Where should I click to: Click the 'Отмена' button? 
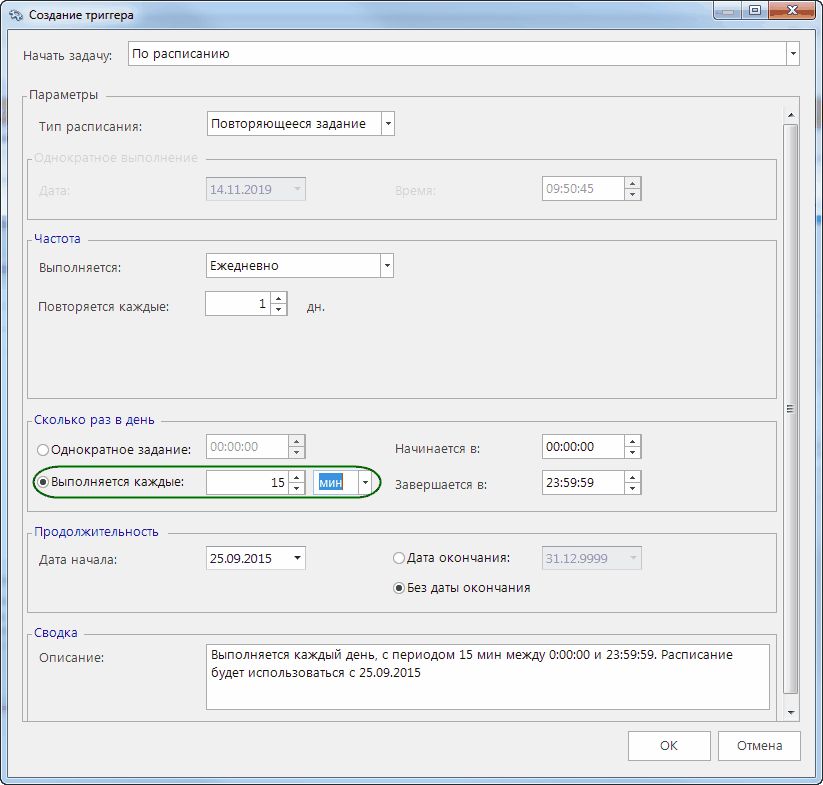759,746
